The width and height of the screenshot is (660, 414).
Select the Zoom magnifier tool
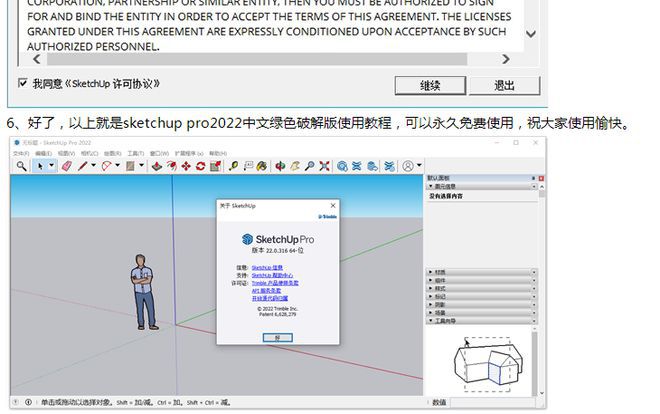(309, 166)
